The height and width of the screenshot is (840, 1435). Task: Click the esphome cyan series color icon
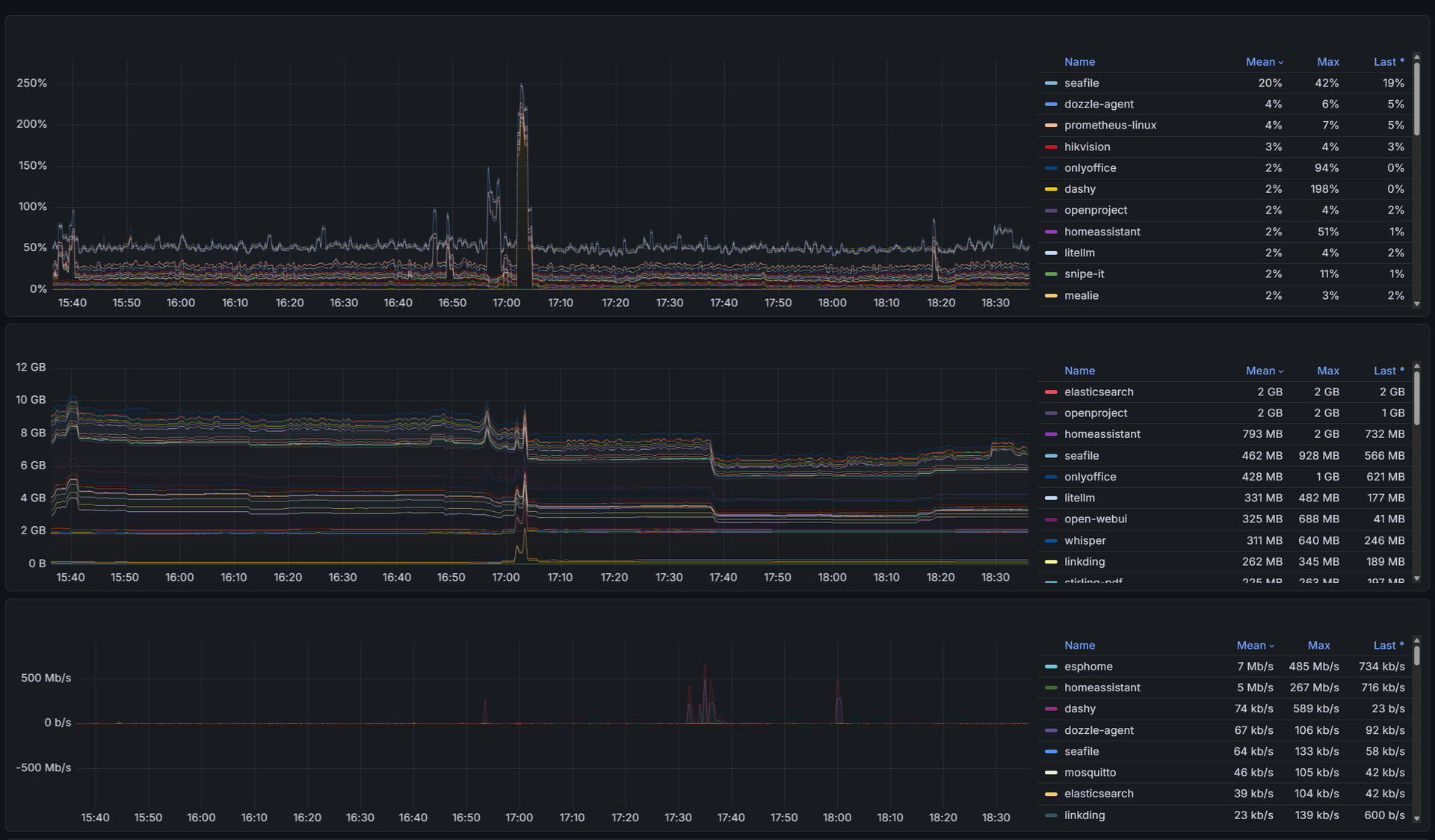click(1051, 667)
